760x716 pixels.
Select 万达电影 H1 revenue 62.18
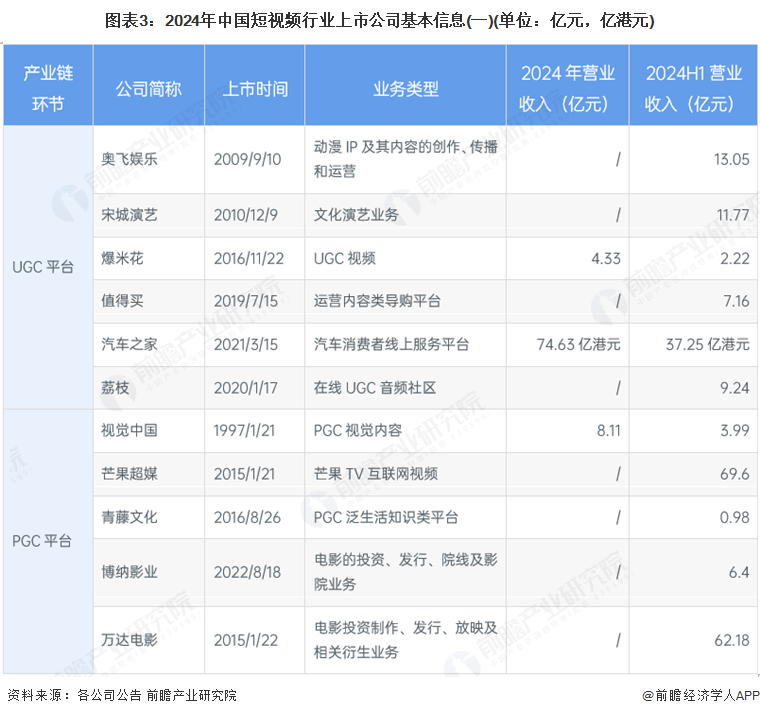tap(732, 640)
